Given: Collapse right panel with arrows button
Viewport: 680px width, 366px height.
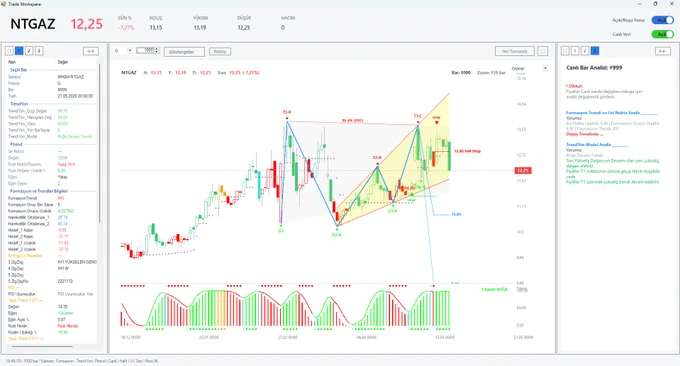Looking at the screenshot, I should click(x=663, y=51).
